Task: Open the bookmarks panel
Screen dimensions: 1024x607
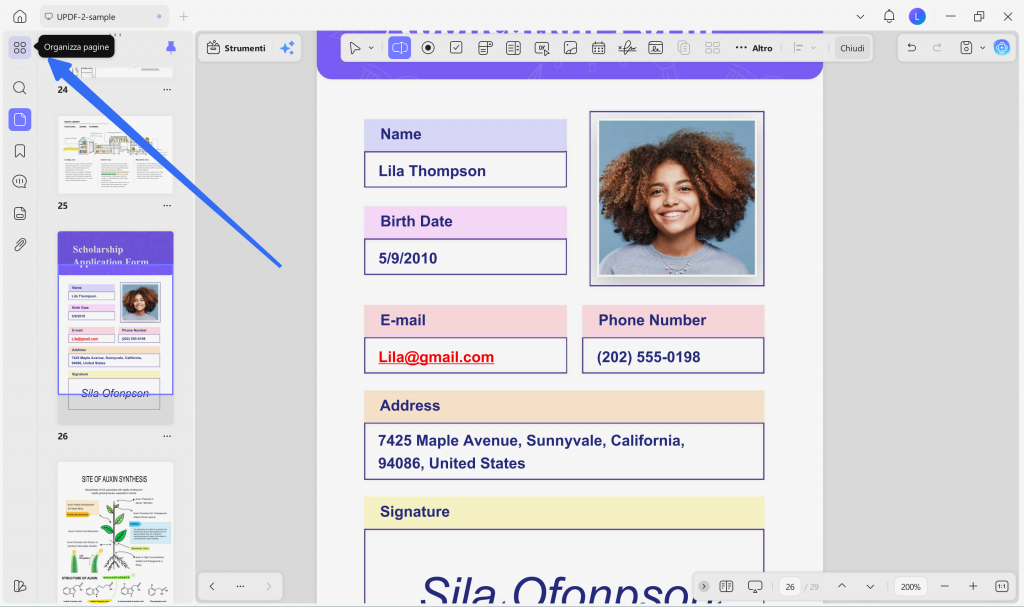Action: click(x=20, y=151)
